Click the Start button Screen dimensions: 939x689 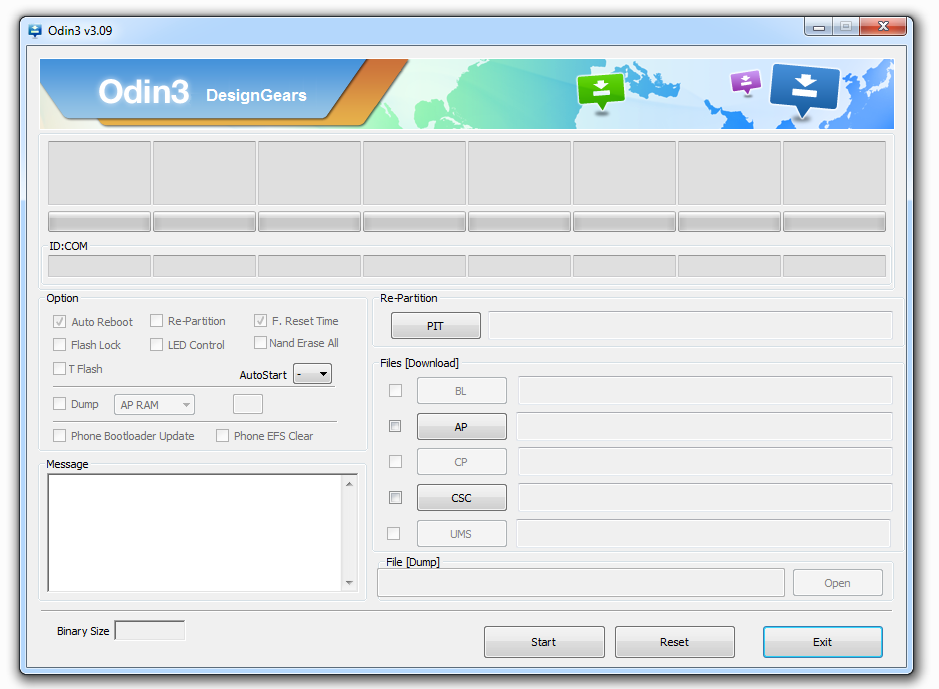pyautogui.click(x=544, y=642)
